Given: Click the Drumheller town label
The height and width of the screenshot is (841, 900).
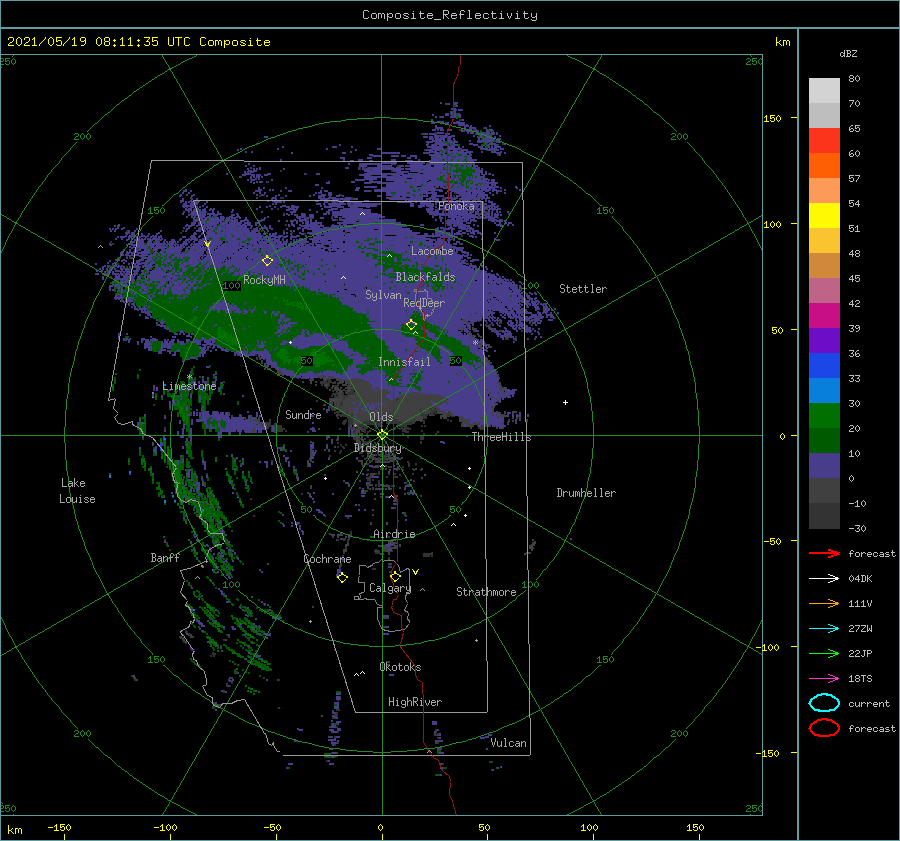Looking at the screenshot, I should pyautogui.click(x=586, y=493).
